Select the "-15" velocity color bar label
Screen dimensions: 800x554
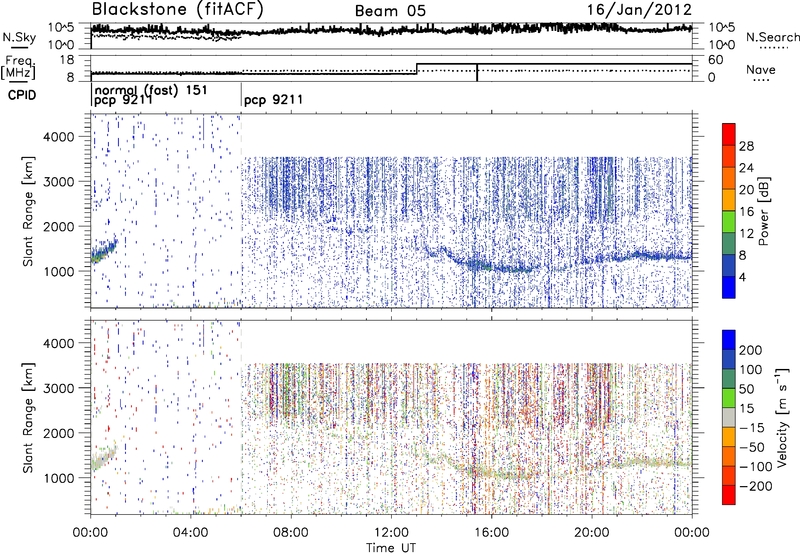(752, 427)
